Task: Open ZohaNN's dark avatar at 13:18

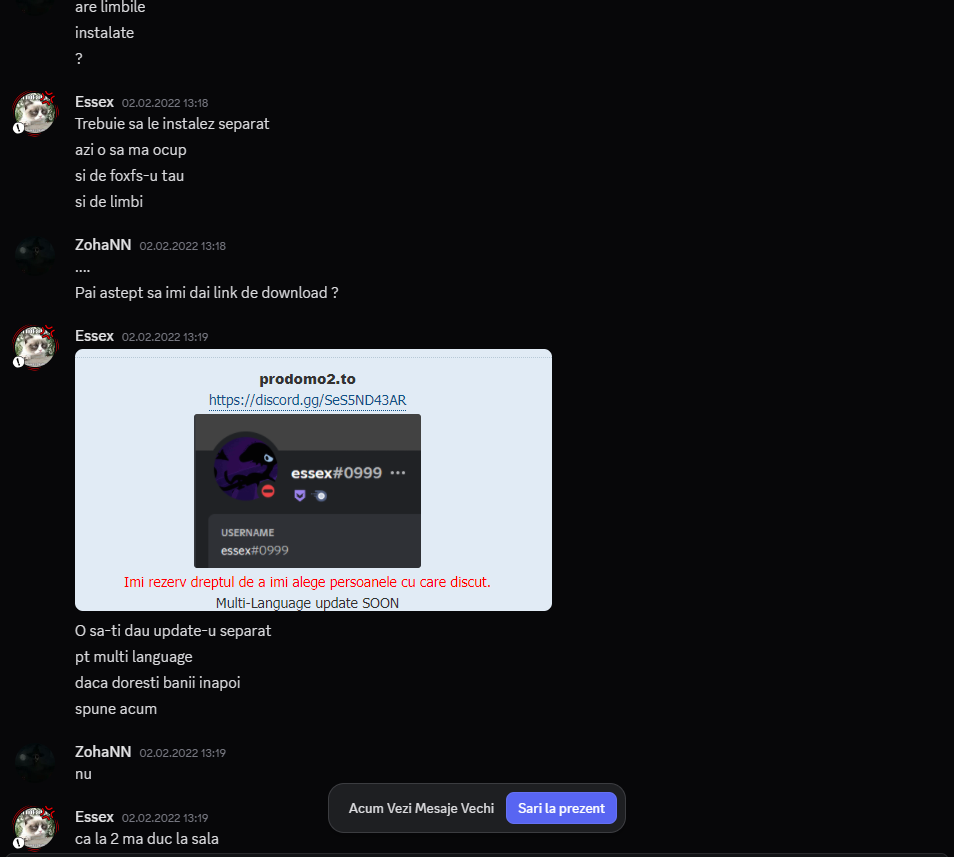Action: [35, 255]
